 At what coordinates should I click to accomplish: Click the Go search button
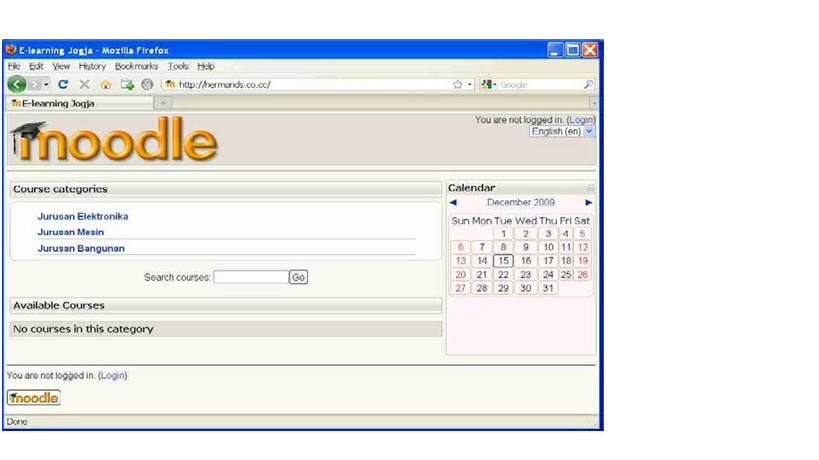298,277
